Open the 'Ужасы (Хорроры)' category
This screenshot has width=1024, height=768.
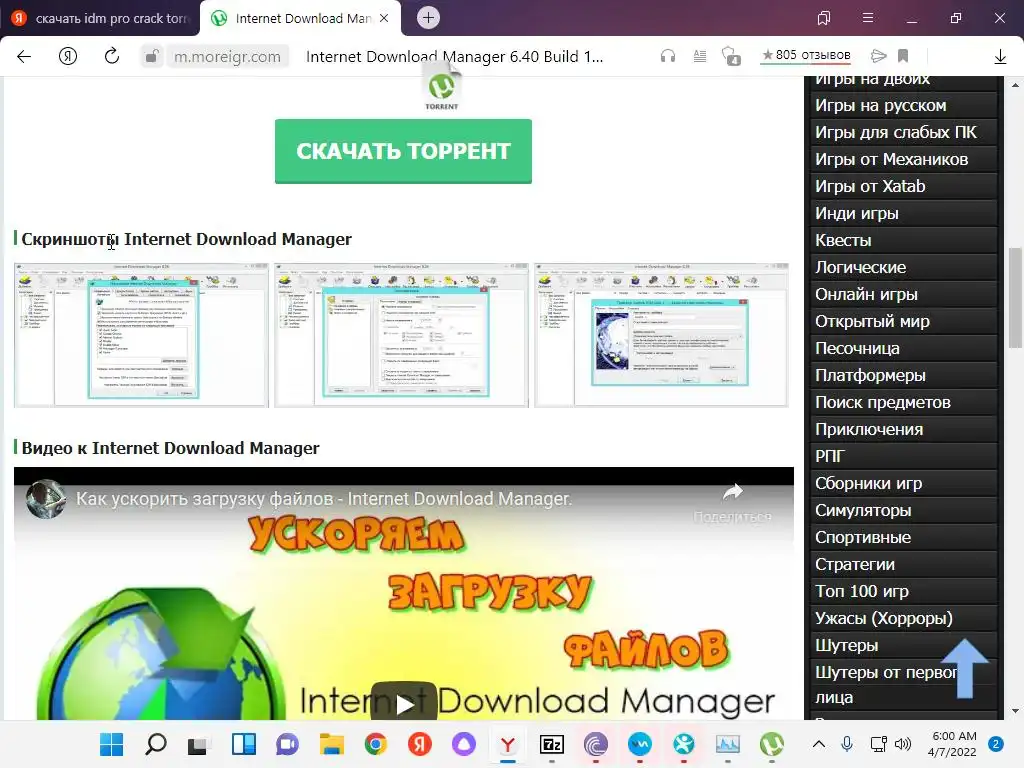[x=903, y=618]
